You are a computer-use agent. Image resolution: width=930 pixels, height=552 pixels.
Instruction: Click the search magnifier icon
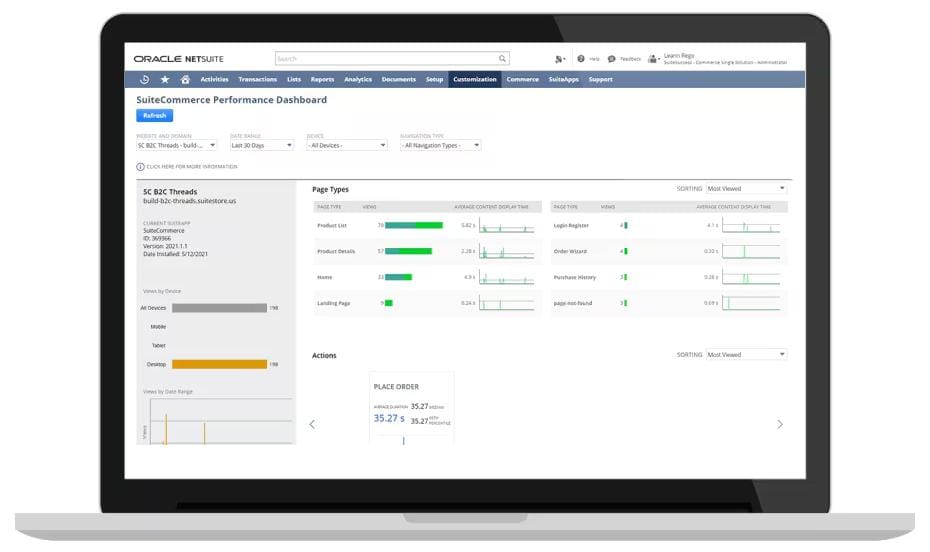(x=502, y=58)
